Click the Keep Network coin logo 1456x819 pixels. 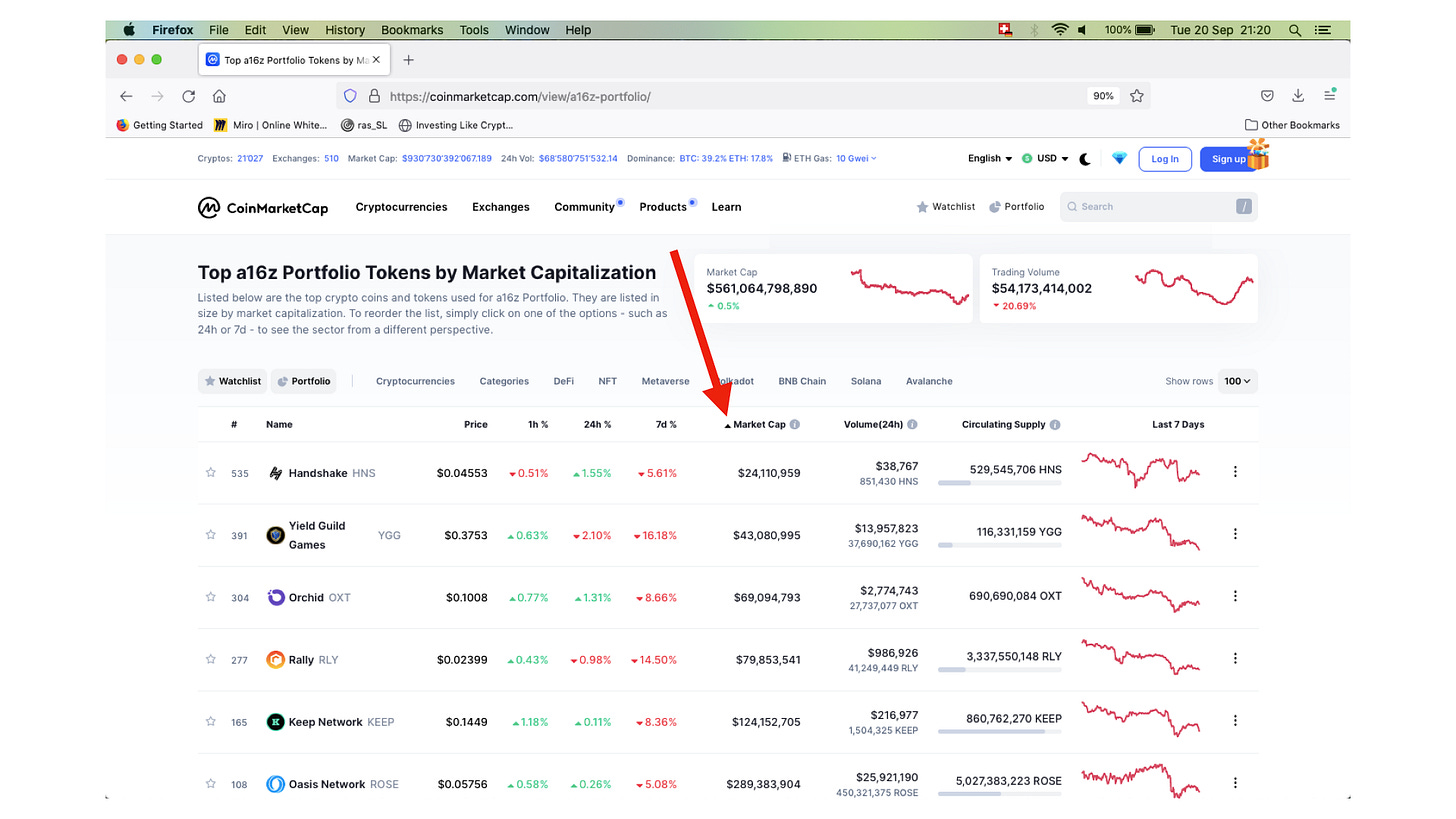click(276, 722)
